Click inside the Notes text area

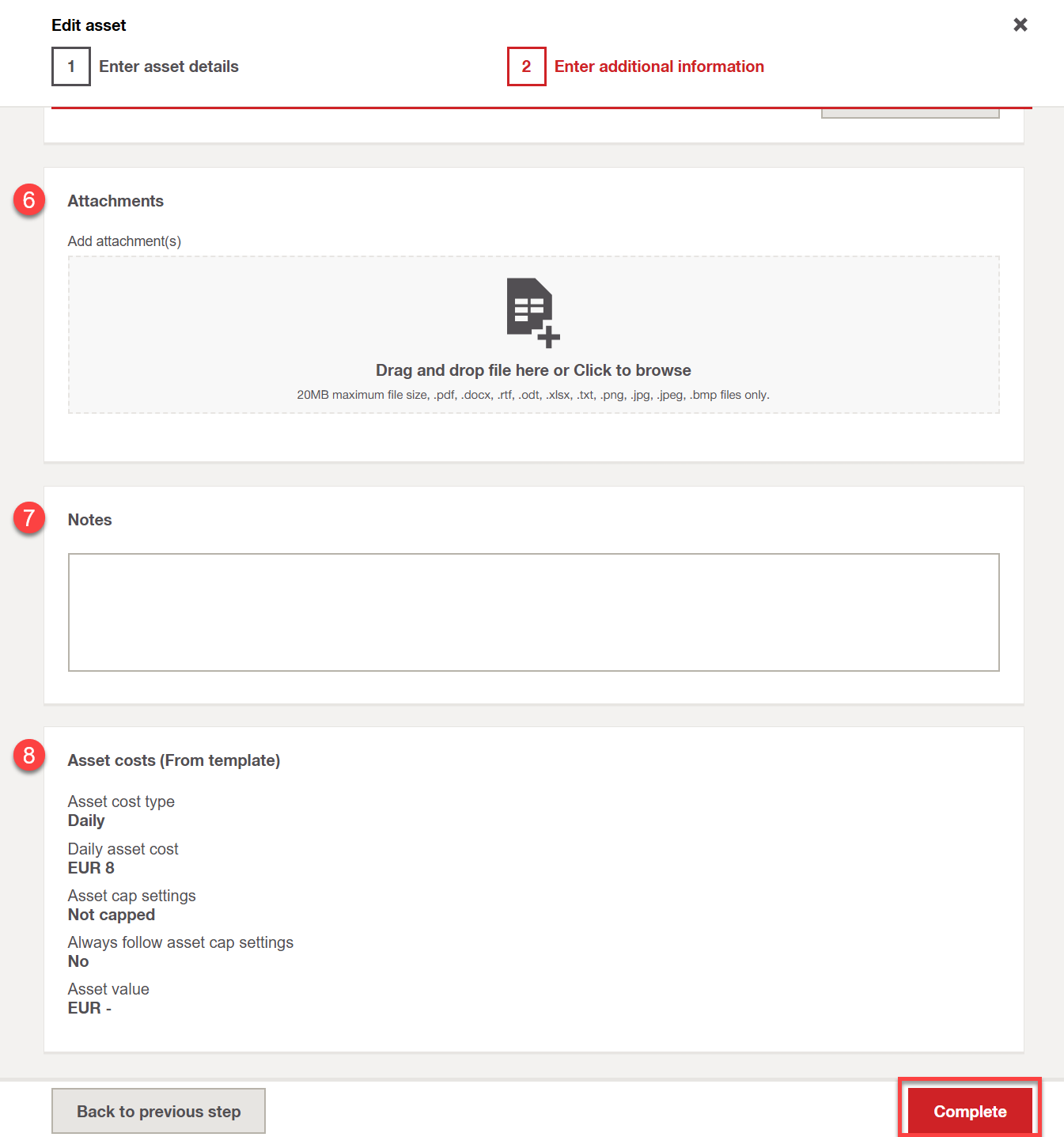coord(533,612)
